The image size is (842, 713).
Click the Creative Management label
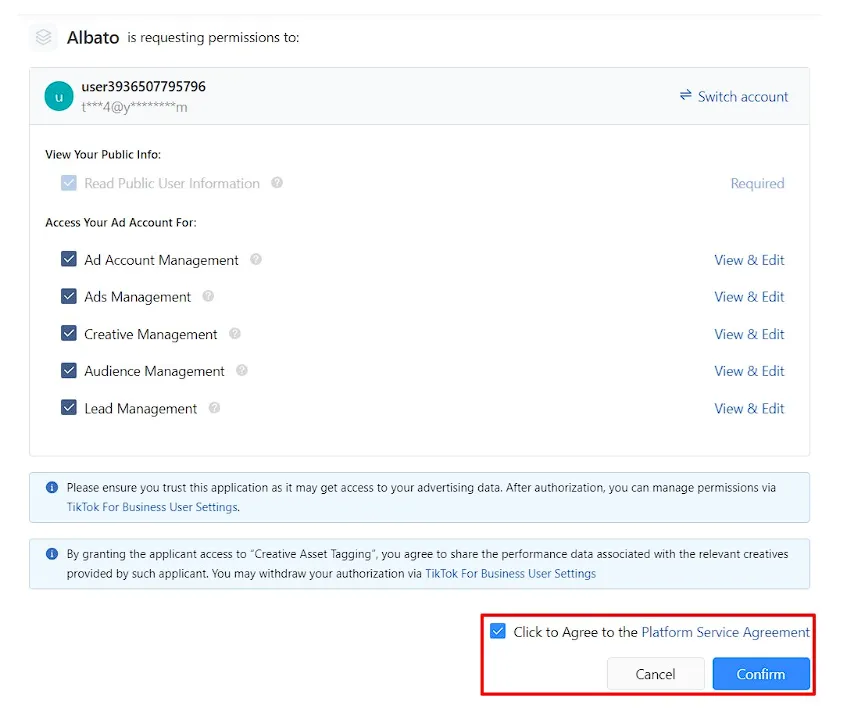151,334
